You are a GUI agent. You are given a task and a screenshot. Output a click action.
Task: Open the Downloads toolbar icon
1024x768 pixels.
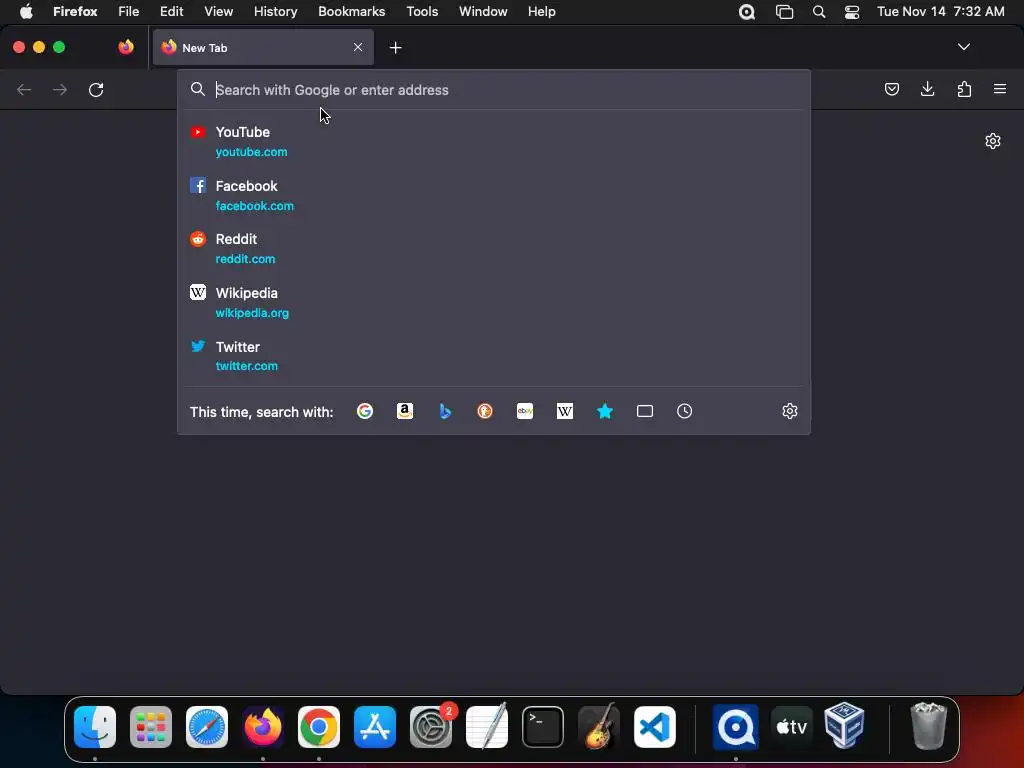pyautogui.click(x=927, y=89)
